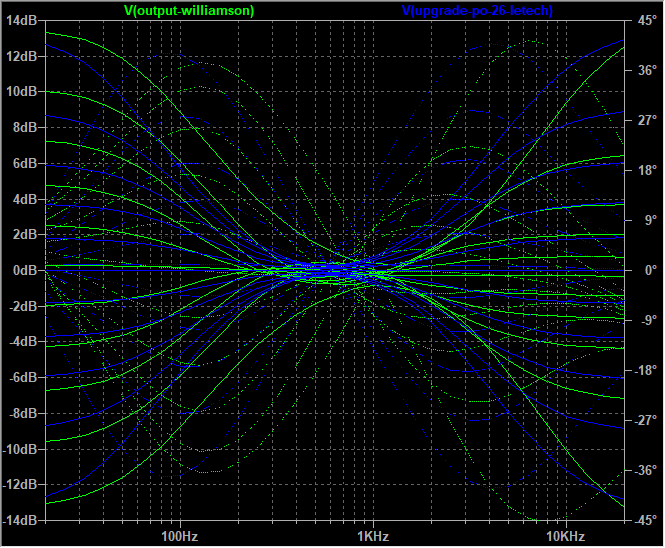Click the 36° phase axis label

coord(647,70)
